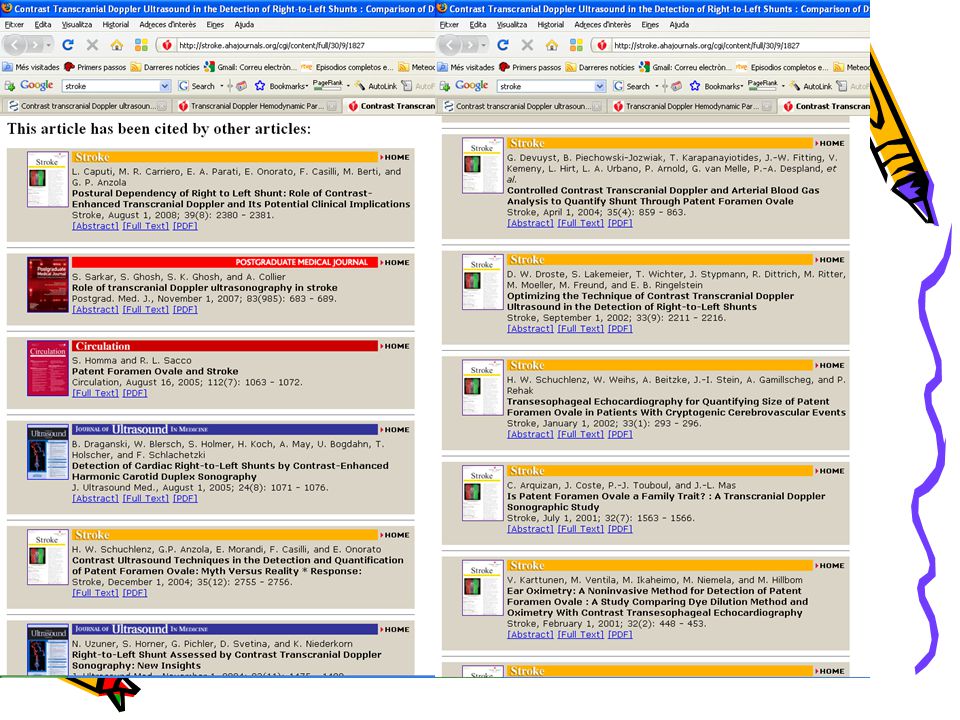960x720 pixels.
Task: Open PDF of Arquizan family trait article
Action: pos(620,529)
